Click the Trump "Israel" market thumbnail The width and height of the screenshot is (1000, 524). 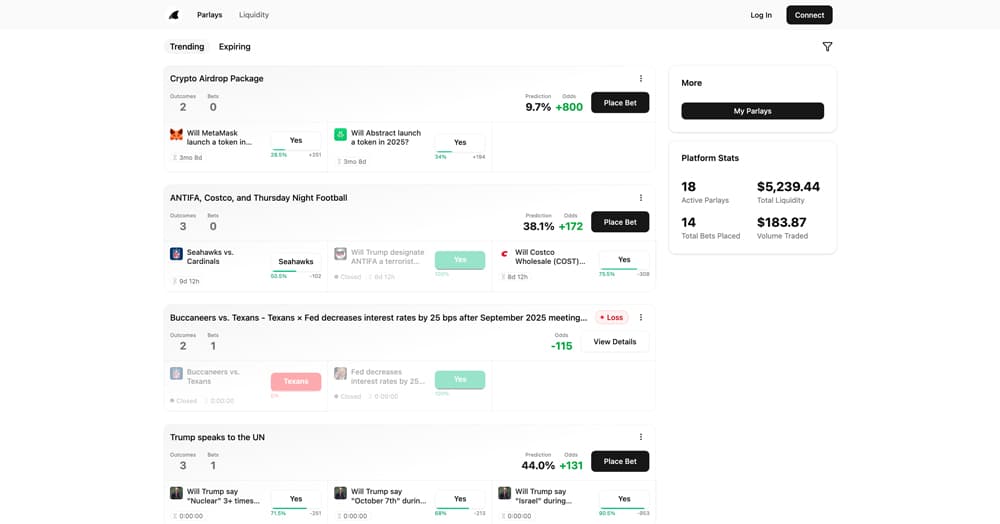tap(504, 493)
